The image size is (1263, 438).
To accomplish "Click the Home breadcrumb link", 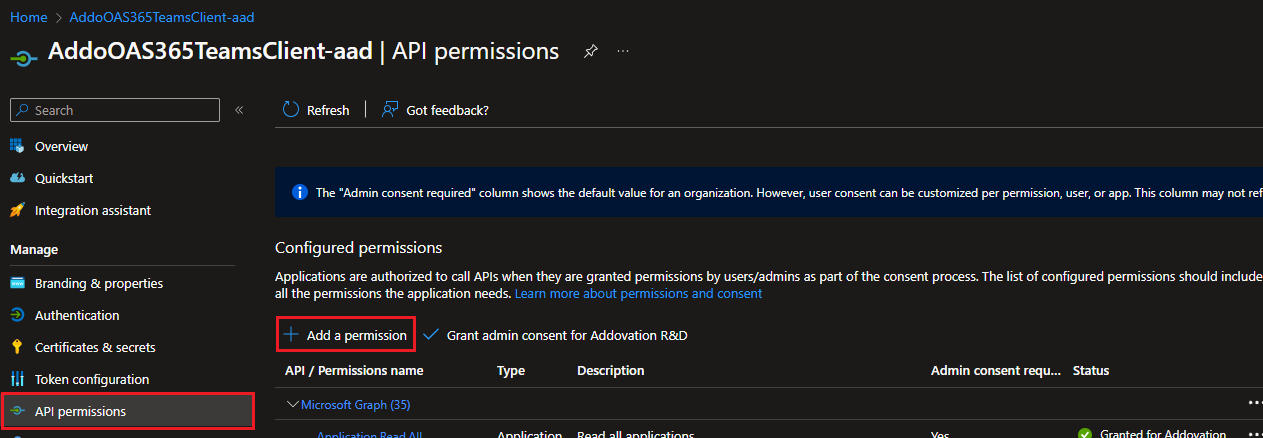I will click(x=29, y=18).
